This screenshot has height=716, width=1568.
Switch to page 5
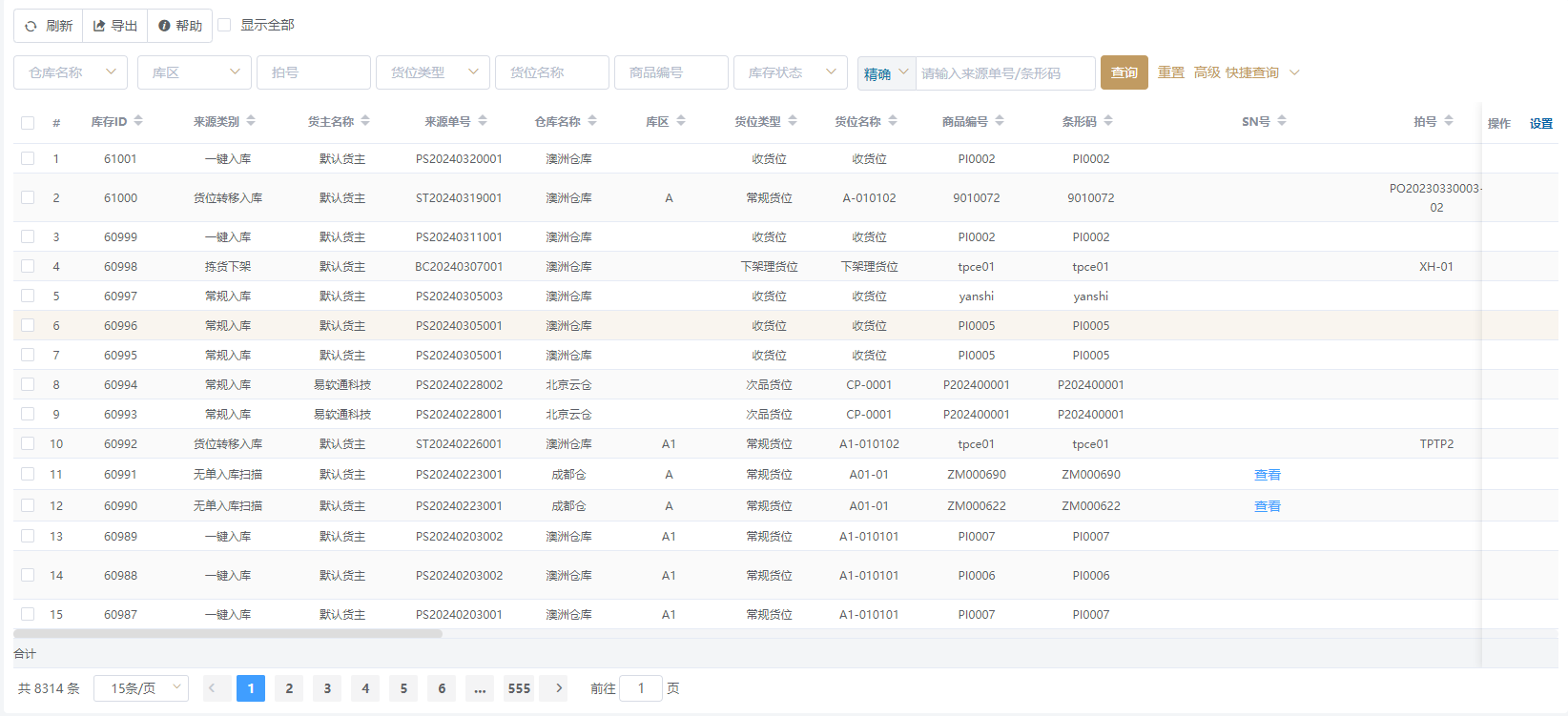point(403,688)
